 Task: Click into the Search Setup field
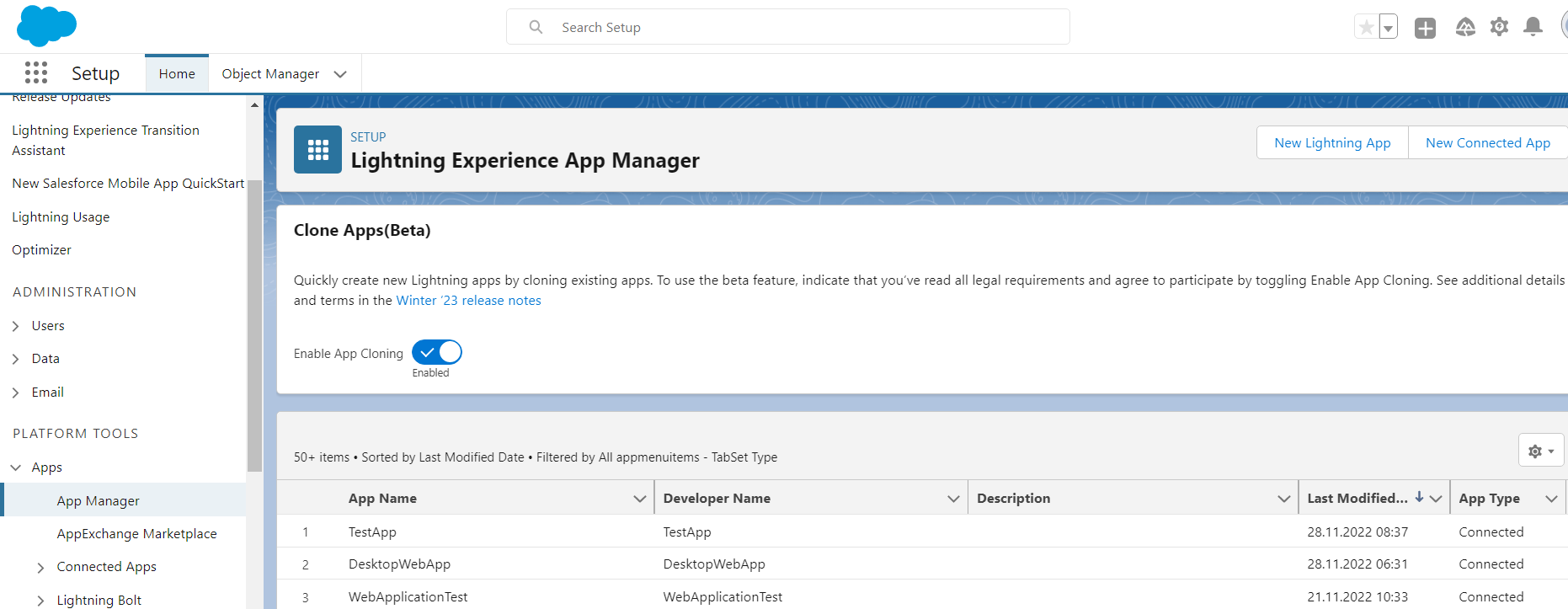(787, 28)
